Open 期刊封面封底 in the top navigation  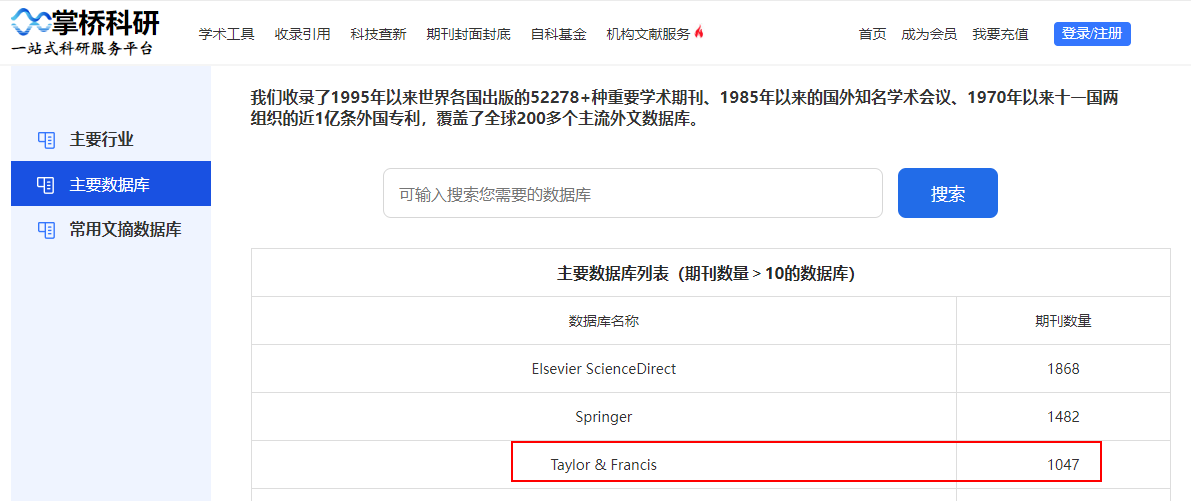[x=469, y=34]
